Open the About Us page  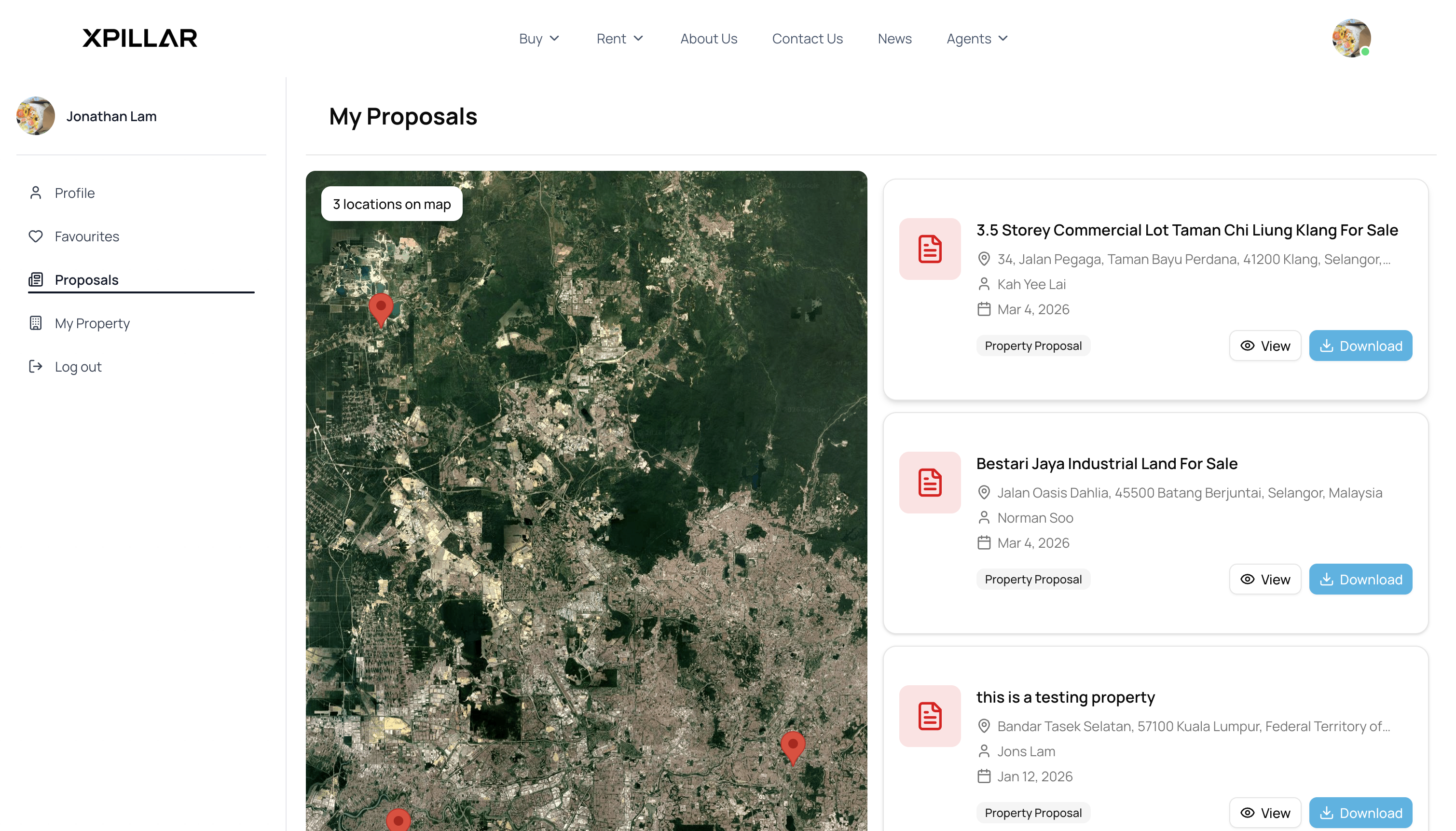click(709, 38)
